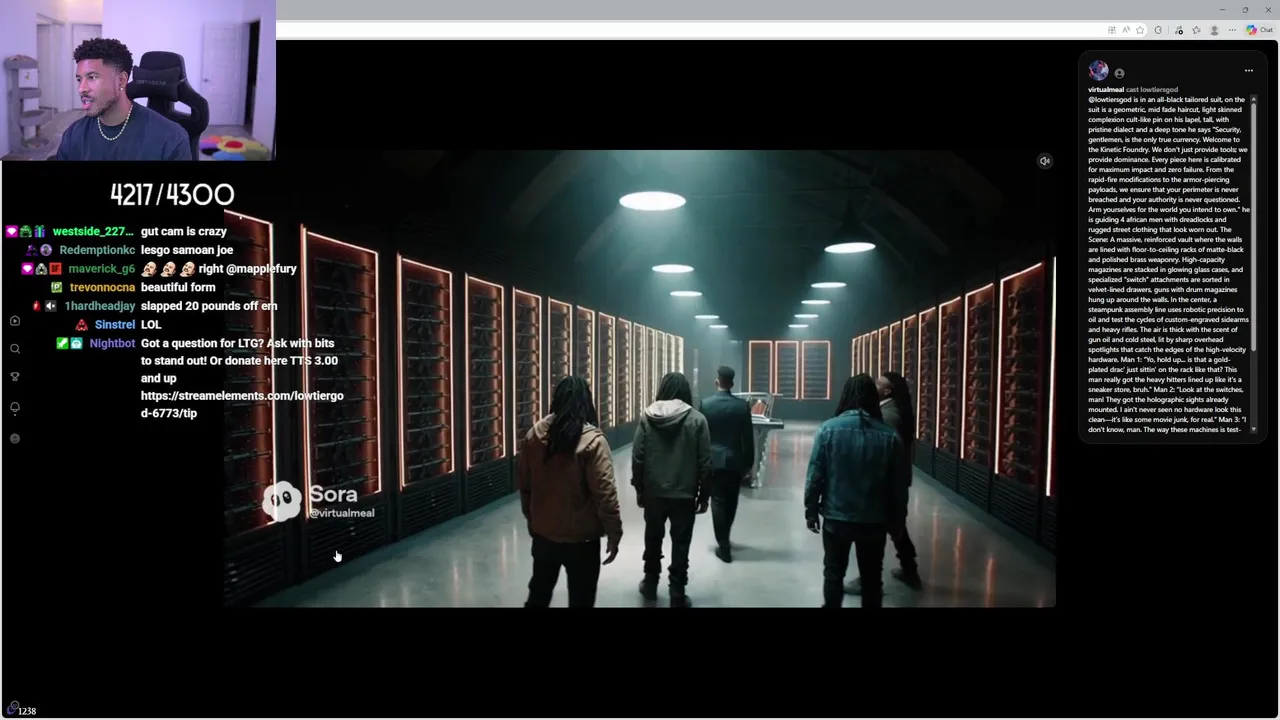Open Sora home feed icon in sidebar

click(15, 321)
